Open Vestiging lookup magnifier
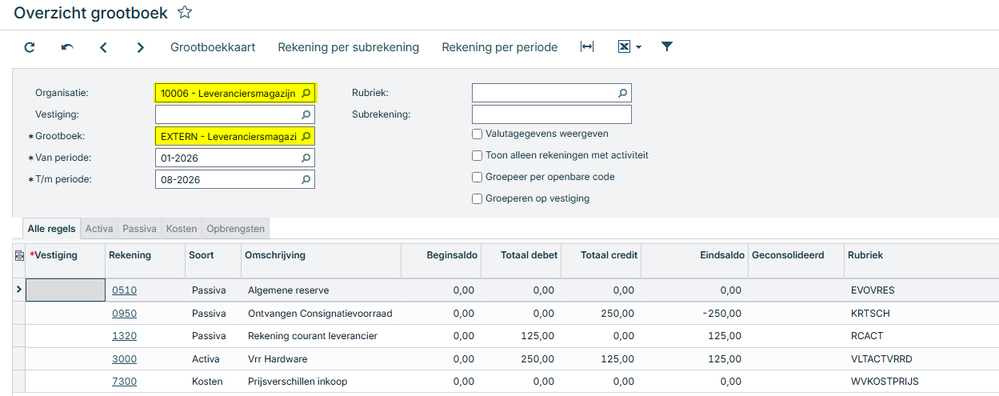The width and height of the screenshot is (999, 396). coord(306,115)
